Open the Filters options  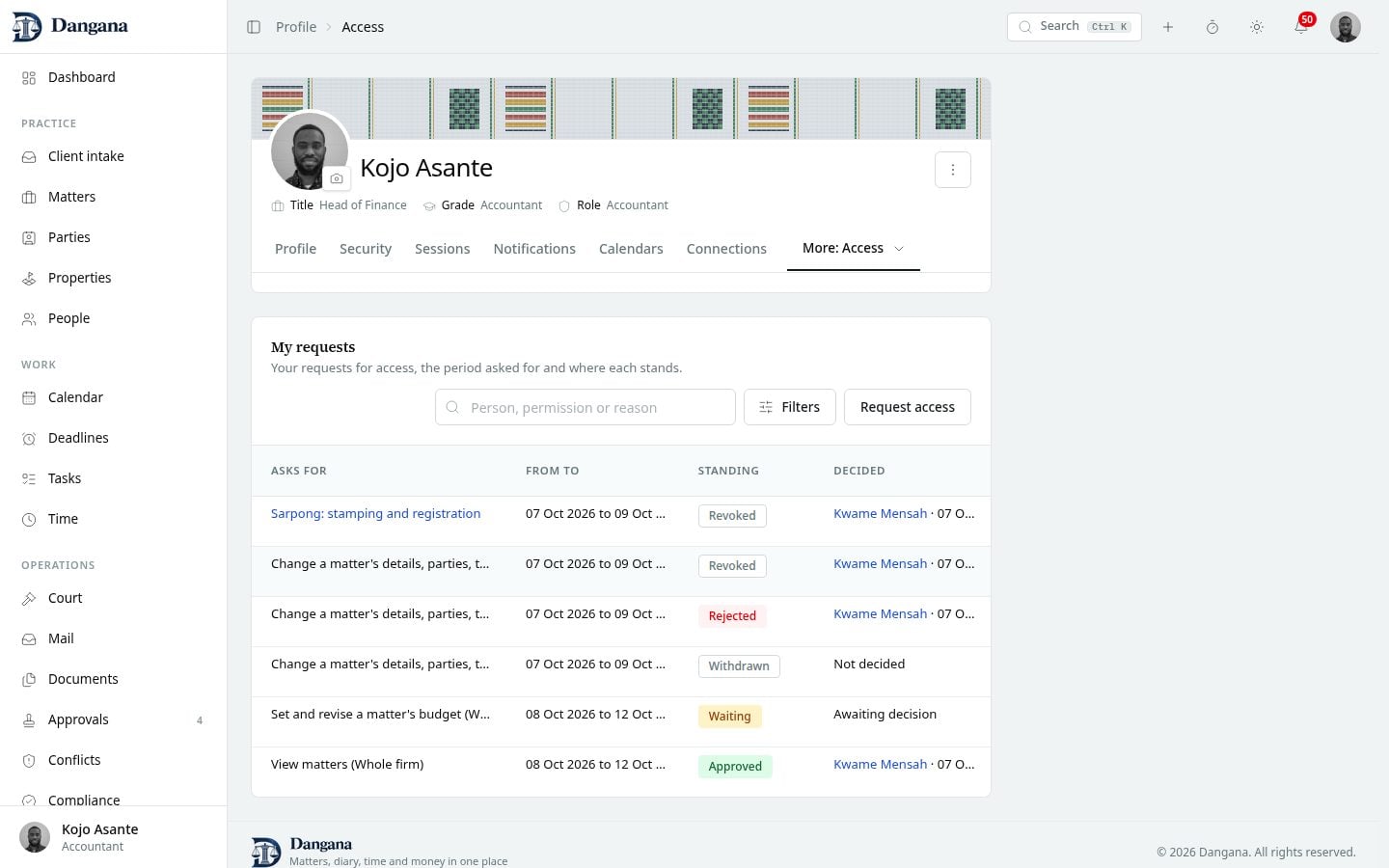coord(790,407)
